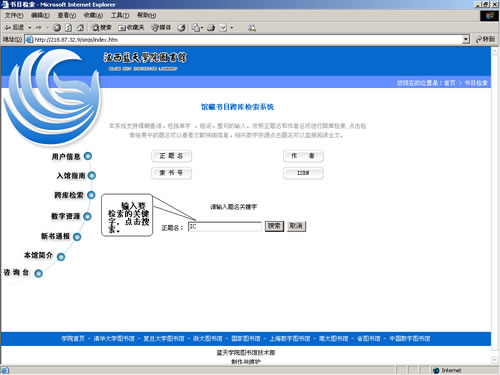Click the 正题名 keyword input field
The height and width of the screenshot is (375, 500).
click(x=225, y=227)
